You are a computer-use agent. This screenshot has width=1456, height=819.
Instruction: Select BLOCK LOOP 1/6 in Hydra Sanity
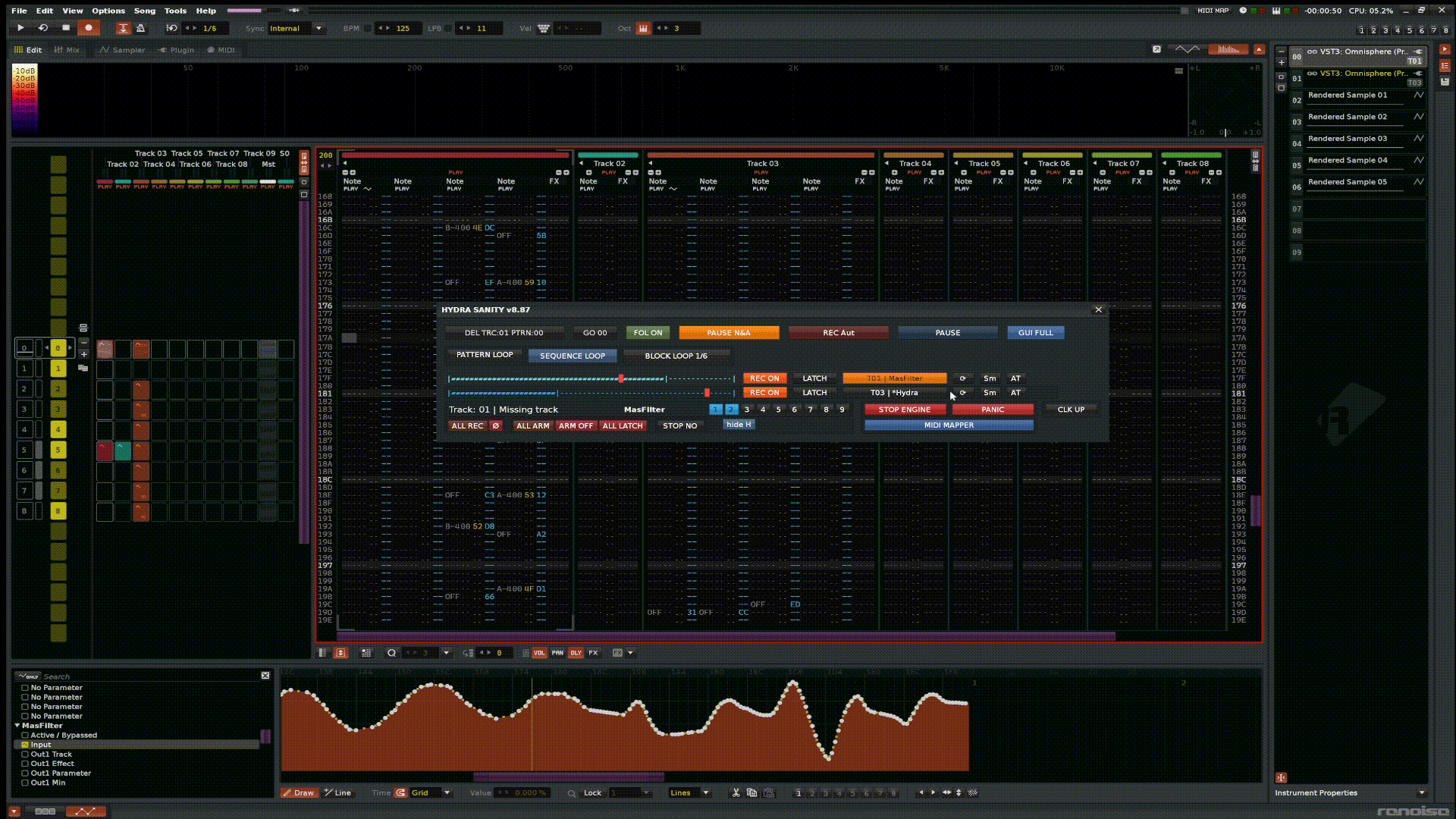click(x=676, y=356)
